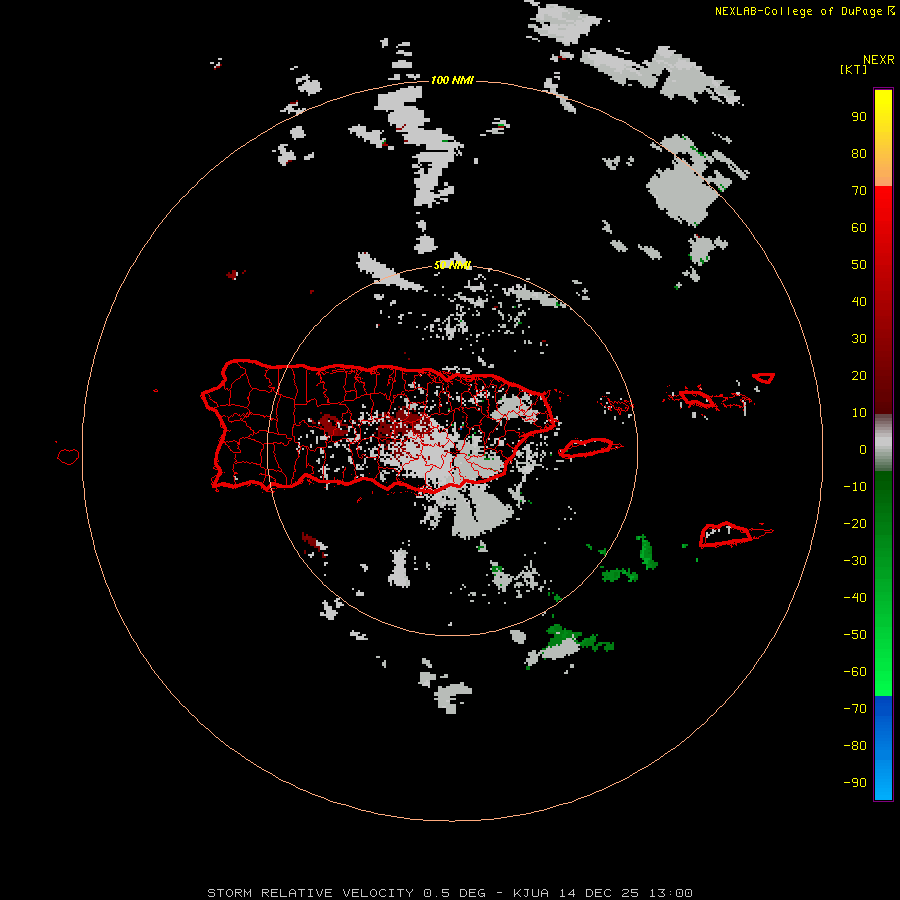
Task: Click the 90 value on the velocity scale
Action: [859, 117]
